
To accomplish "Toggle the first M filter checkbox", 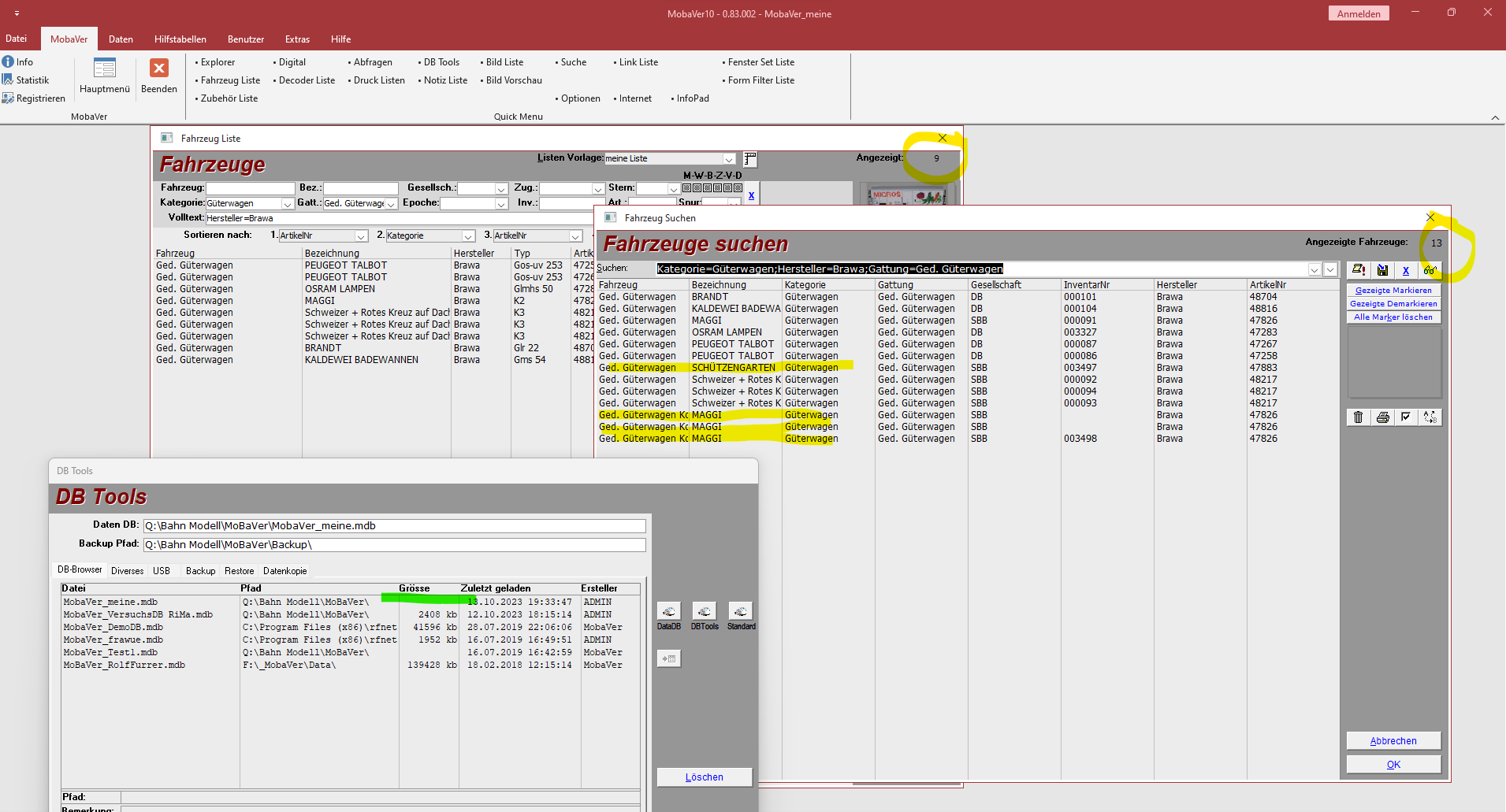I will 686,188.
